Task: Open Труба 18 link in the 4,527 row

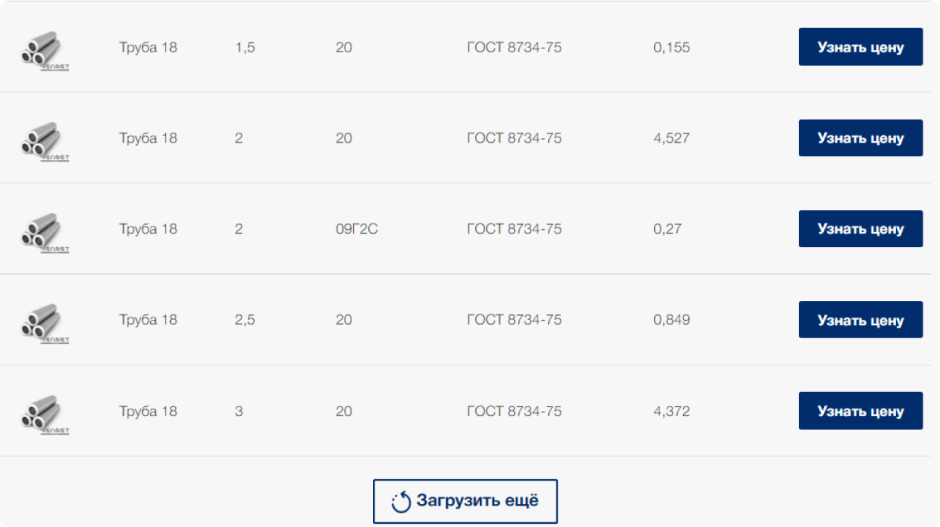Action: (148, 138)
